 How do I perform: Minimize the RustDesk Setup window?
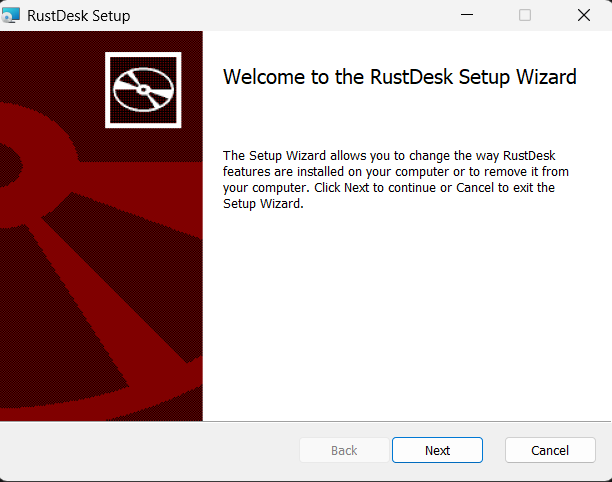tap(466, 16)
